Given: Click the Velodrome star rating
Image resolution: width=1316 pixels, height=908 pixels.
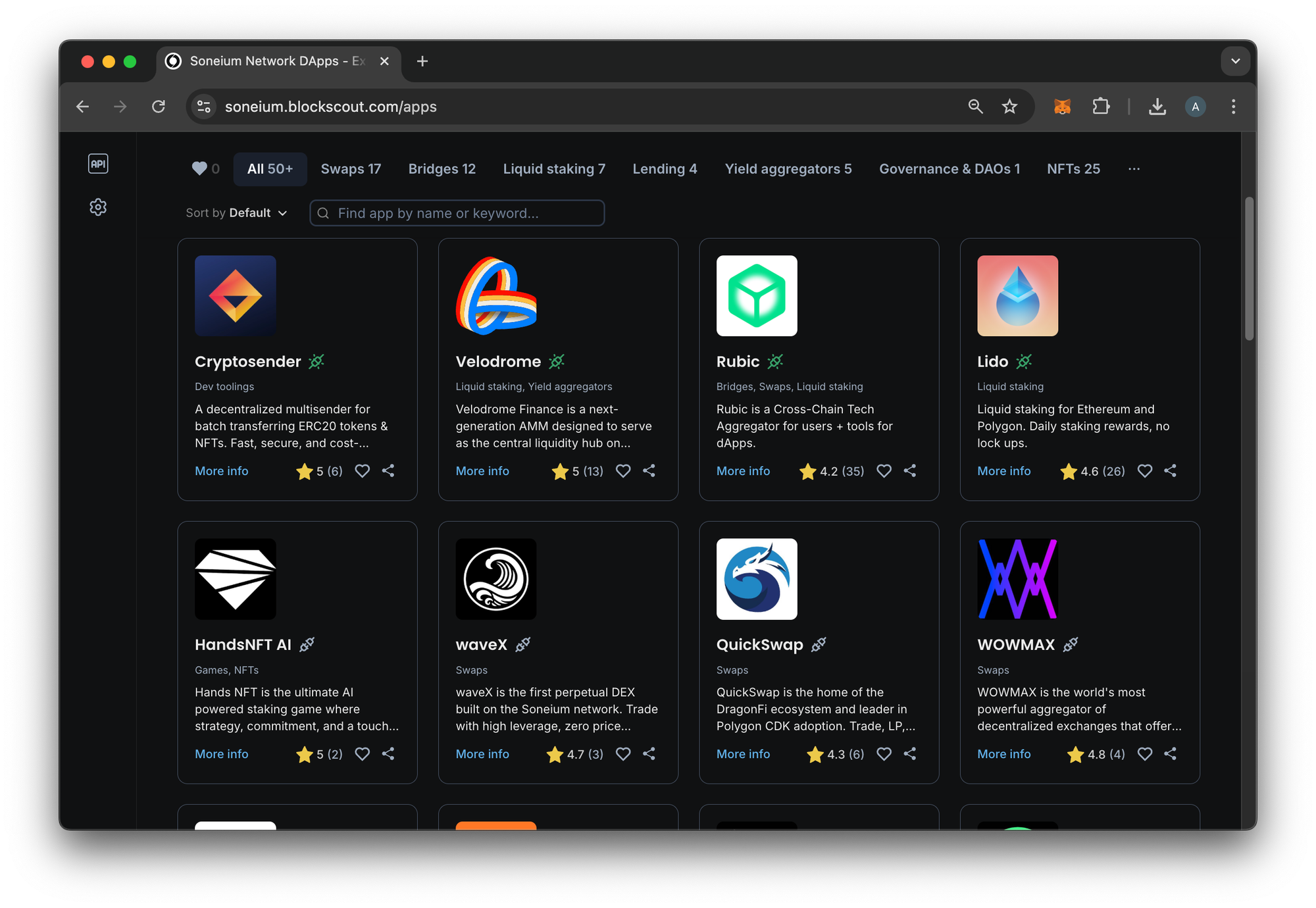Looking at the screenshot, I should (577, 471).
